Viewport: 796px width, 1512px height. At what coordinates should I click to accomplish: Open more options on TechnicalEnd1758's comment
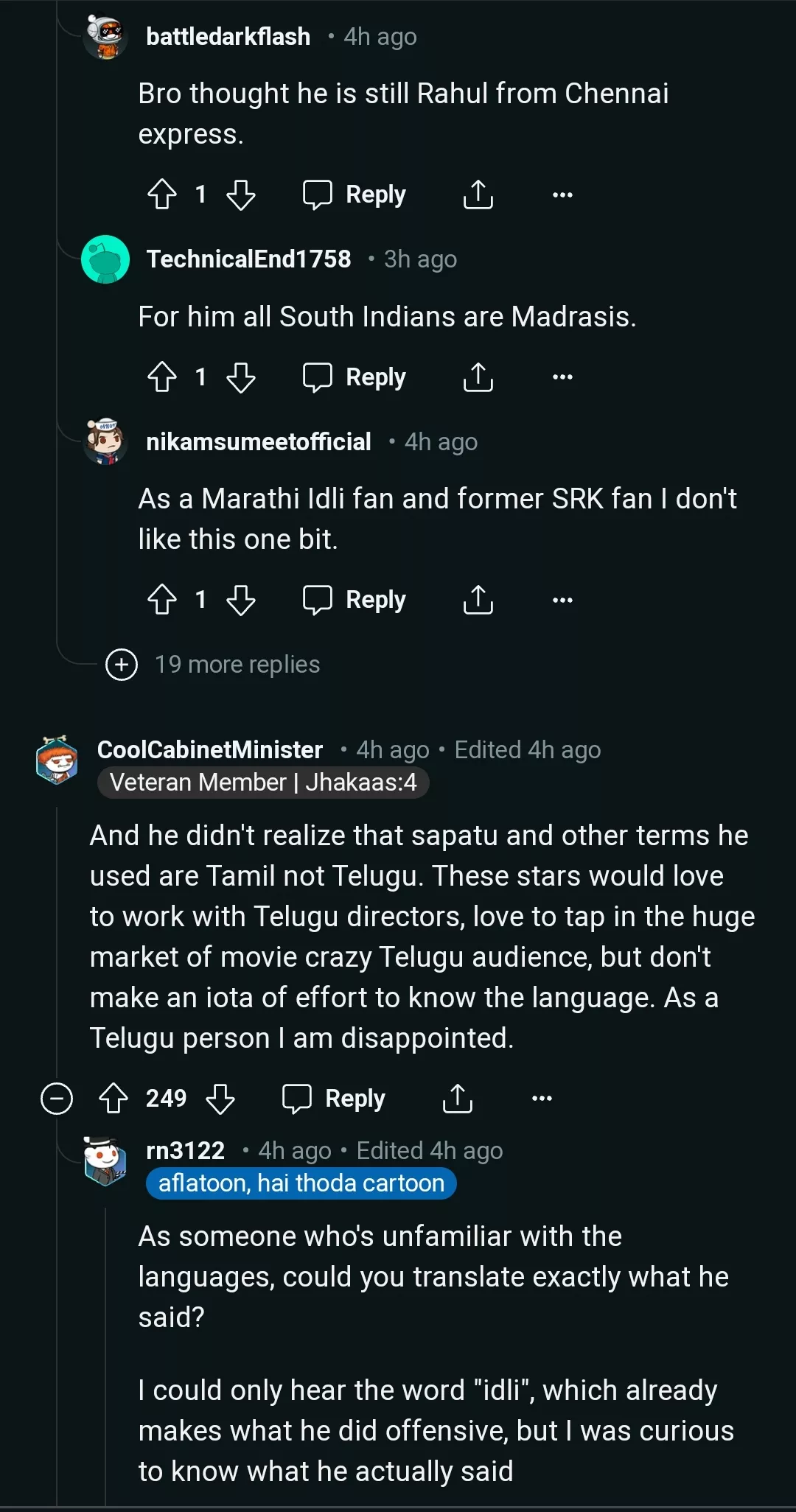562,377
